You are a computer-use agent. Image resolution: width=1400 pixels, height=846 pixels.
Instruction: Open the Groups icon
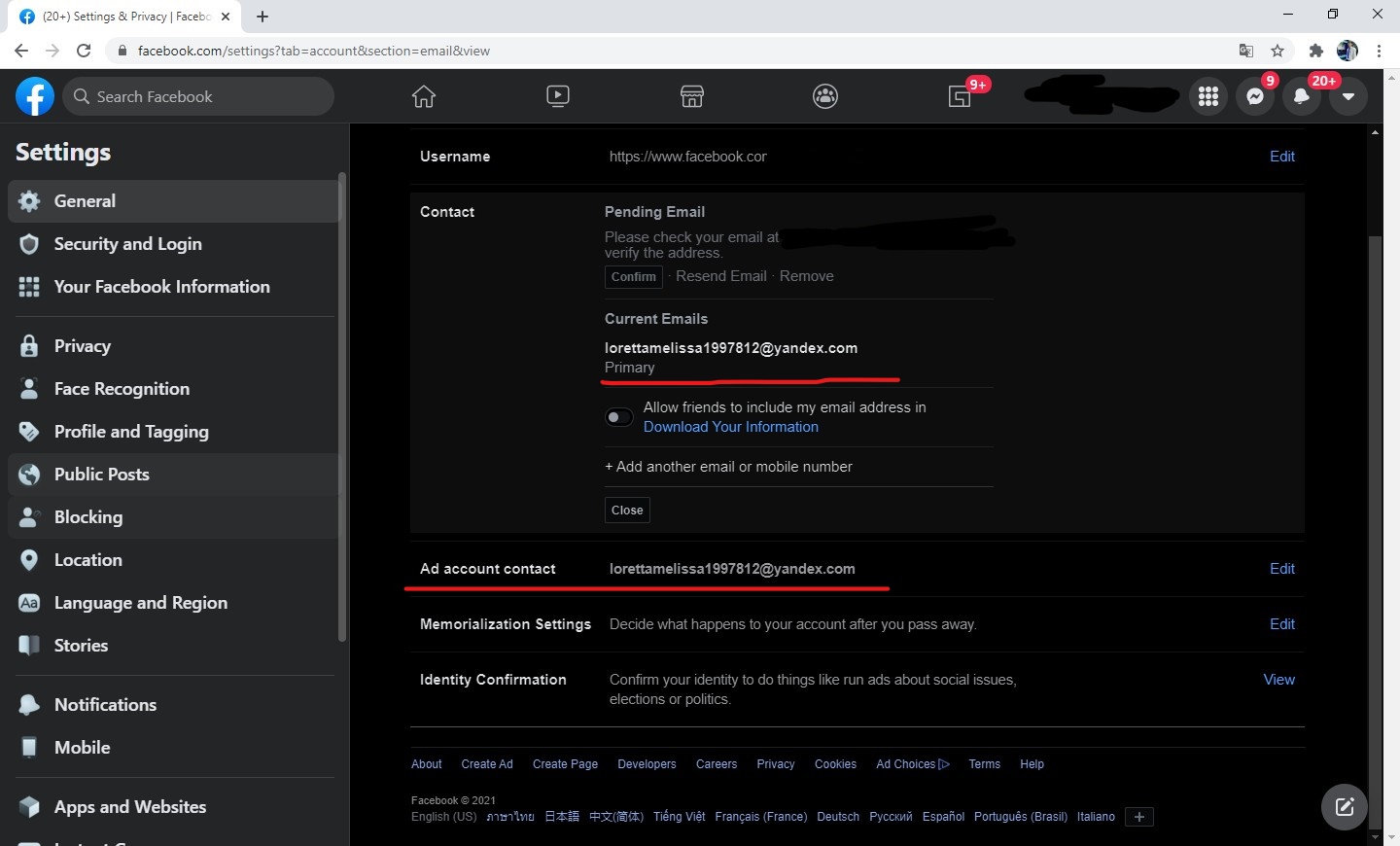click(x=825, y=96)
